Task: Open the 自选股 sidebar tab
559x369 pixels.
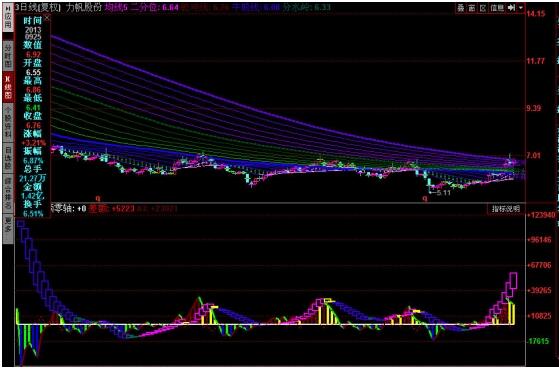Action: [x=7, y=159]
